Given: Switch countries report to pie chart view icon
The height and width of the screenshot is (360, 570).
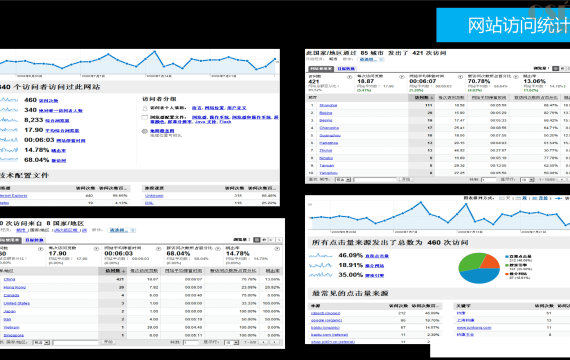Looking at the screenshot, I should pos(264,240).
